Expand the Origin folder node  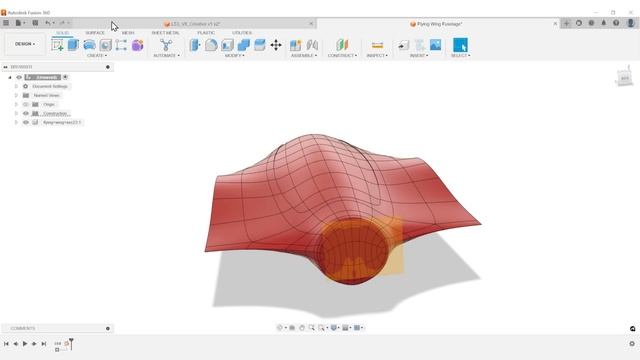tap(16, 104)
